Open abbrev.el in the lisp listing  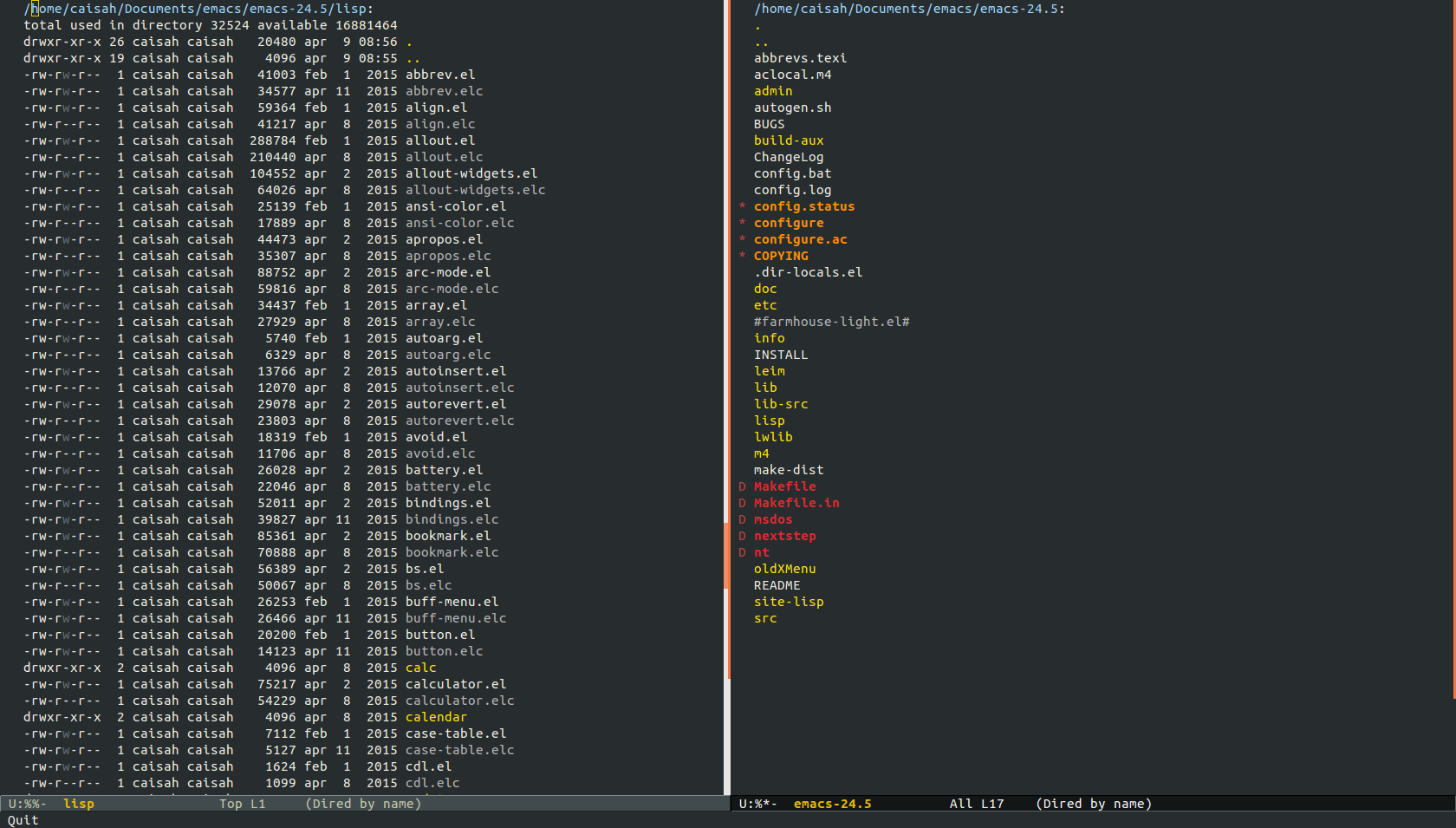(x=440, y=75)
